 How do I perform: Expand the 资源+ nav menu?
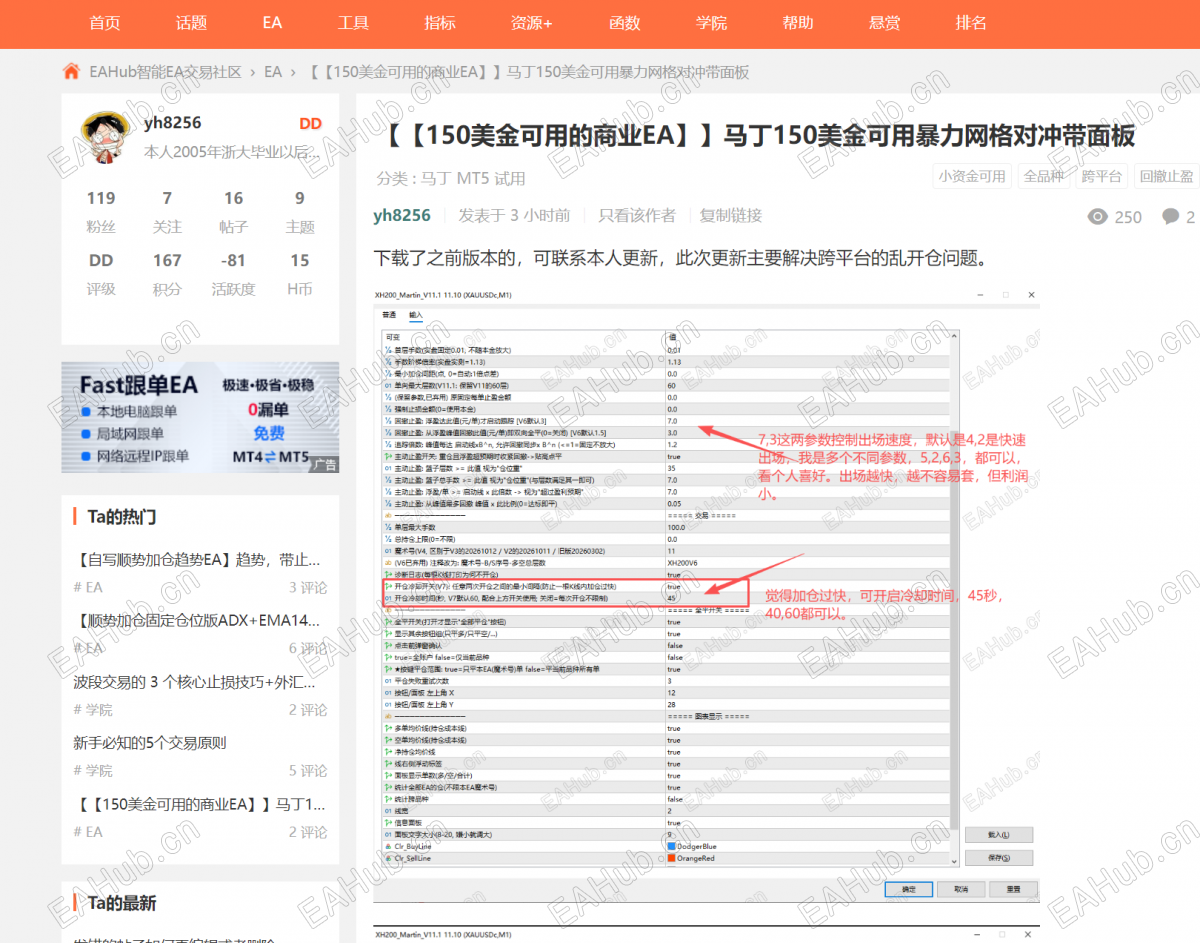tap(531, 22)
